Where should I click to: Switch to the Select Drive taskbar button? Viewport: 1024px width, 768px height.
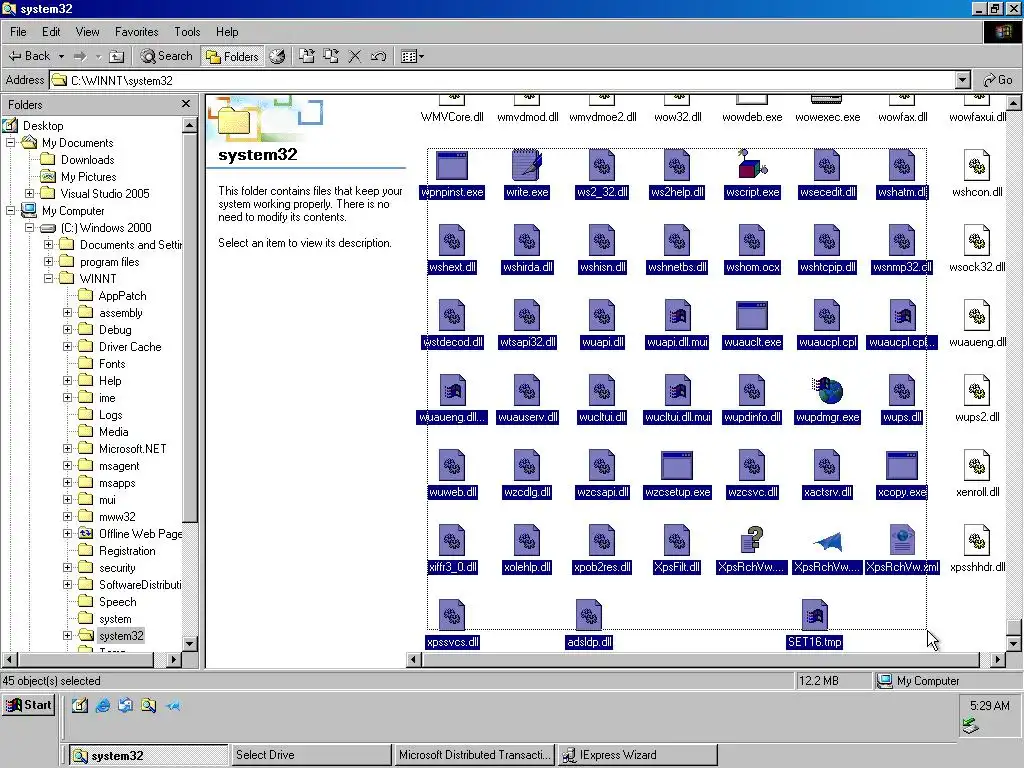[310, 755]
